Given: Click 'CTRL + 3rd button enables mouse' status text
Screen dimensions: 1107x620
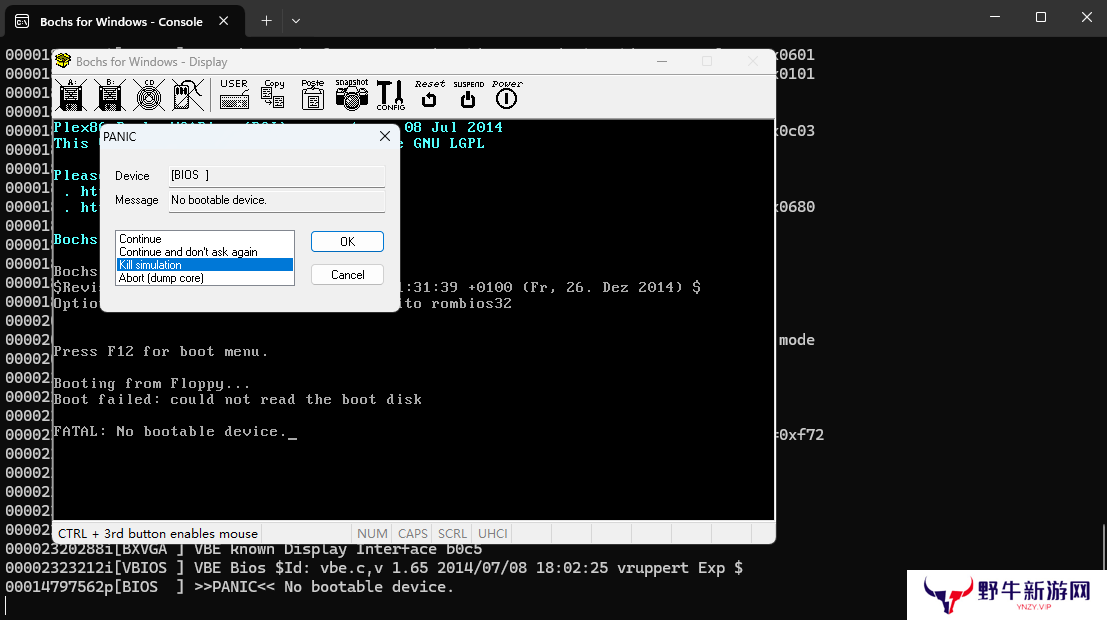Looking at the screenshot, I should pyautogui.click(x=157, y=533).
